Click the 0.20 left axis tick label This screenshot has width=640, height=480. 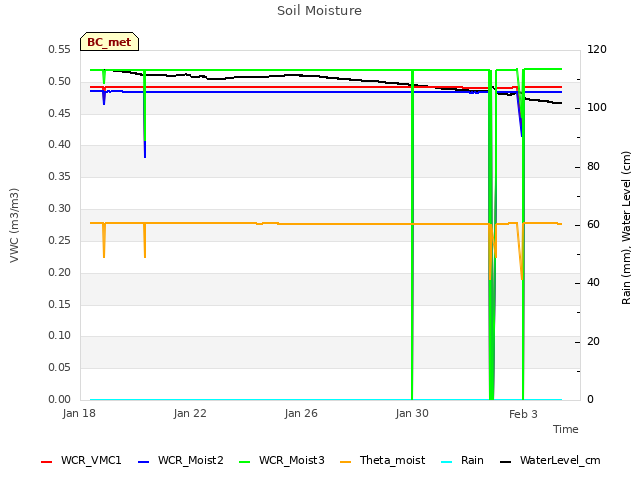click(60, 272)
